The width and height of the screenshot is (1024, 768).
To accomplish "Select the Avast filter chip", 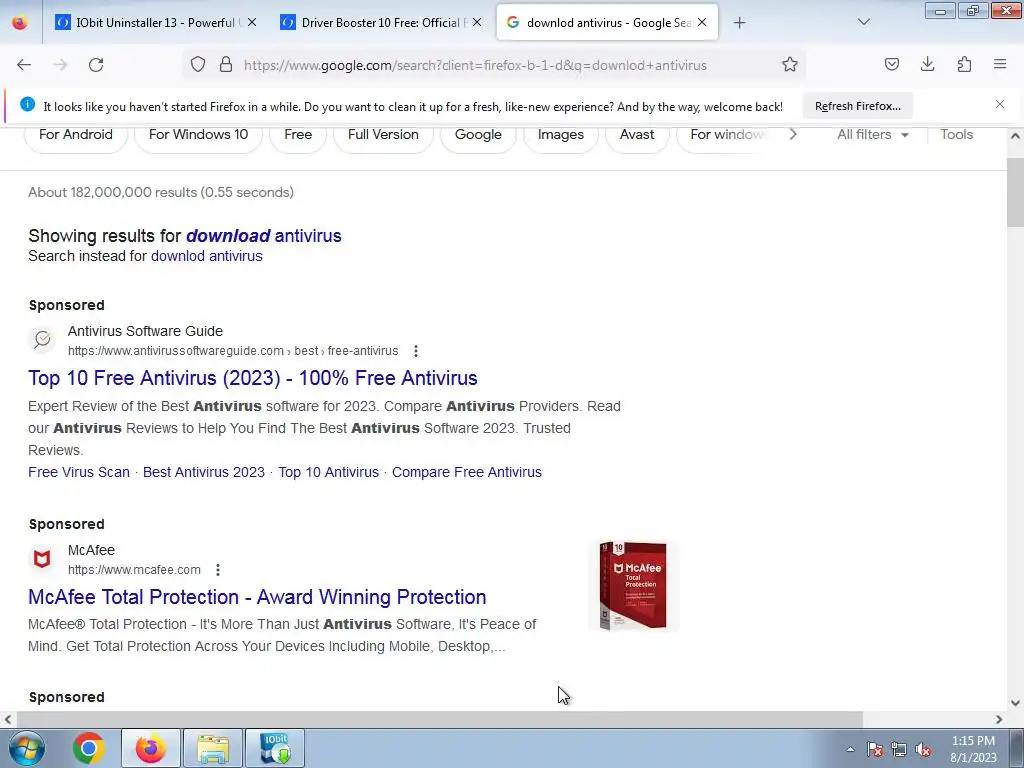I will [637, 135].
